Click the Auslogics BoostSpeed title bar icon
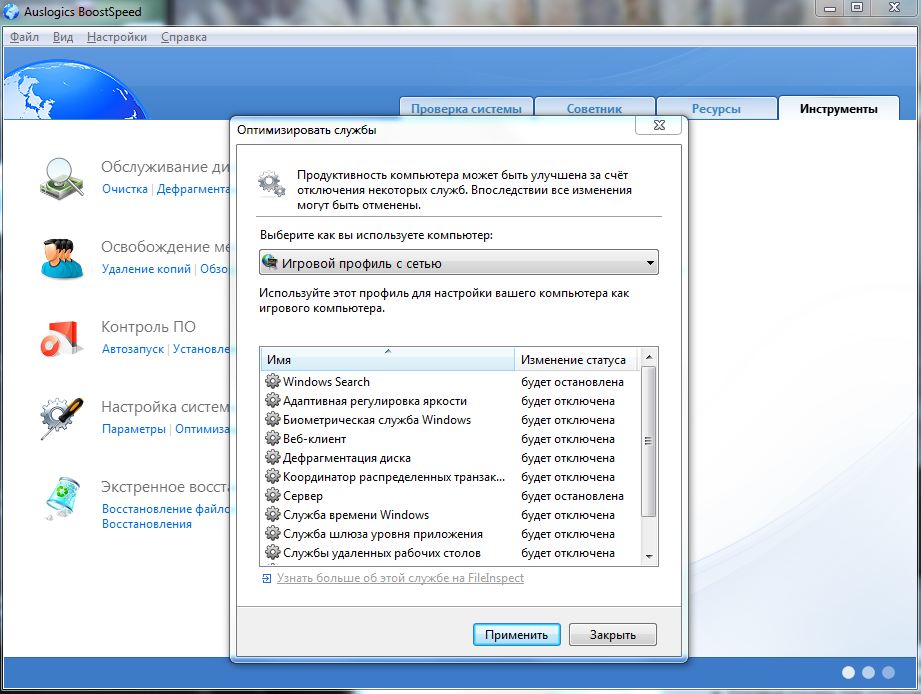The width and height of the screenshot is (921, 694). [11, 12]
